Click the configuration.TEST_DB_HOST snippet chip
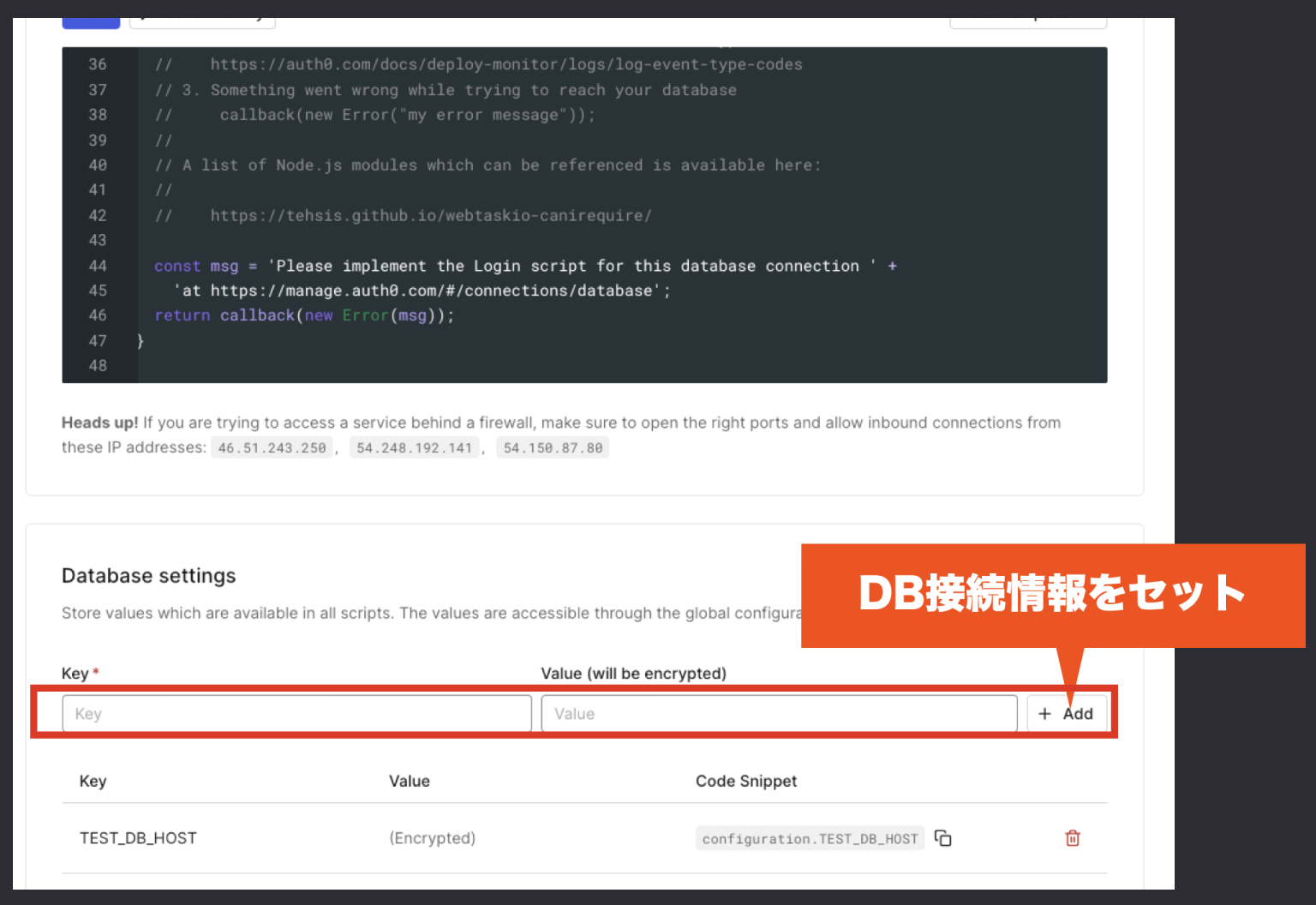Screen dimensions: 1316x905 coord(810,838)
